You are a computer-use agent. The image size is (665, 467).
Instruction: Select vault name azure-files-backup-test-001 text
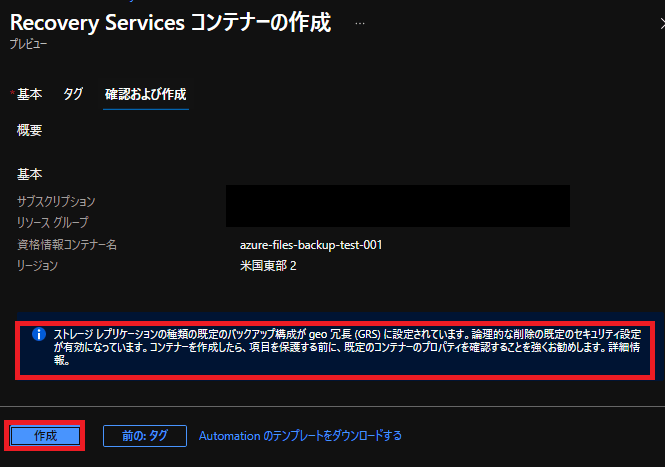pyautogui.click(x=311, y=245)
